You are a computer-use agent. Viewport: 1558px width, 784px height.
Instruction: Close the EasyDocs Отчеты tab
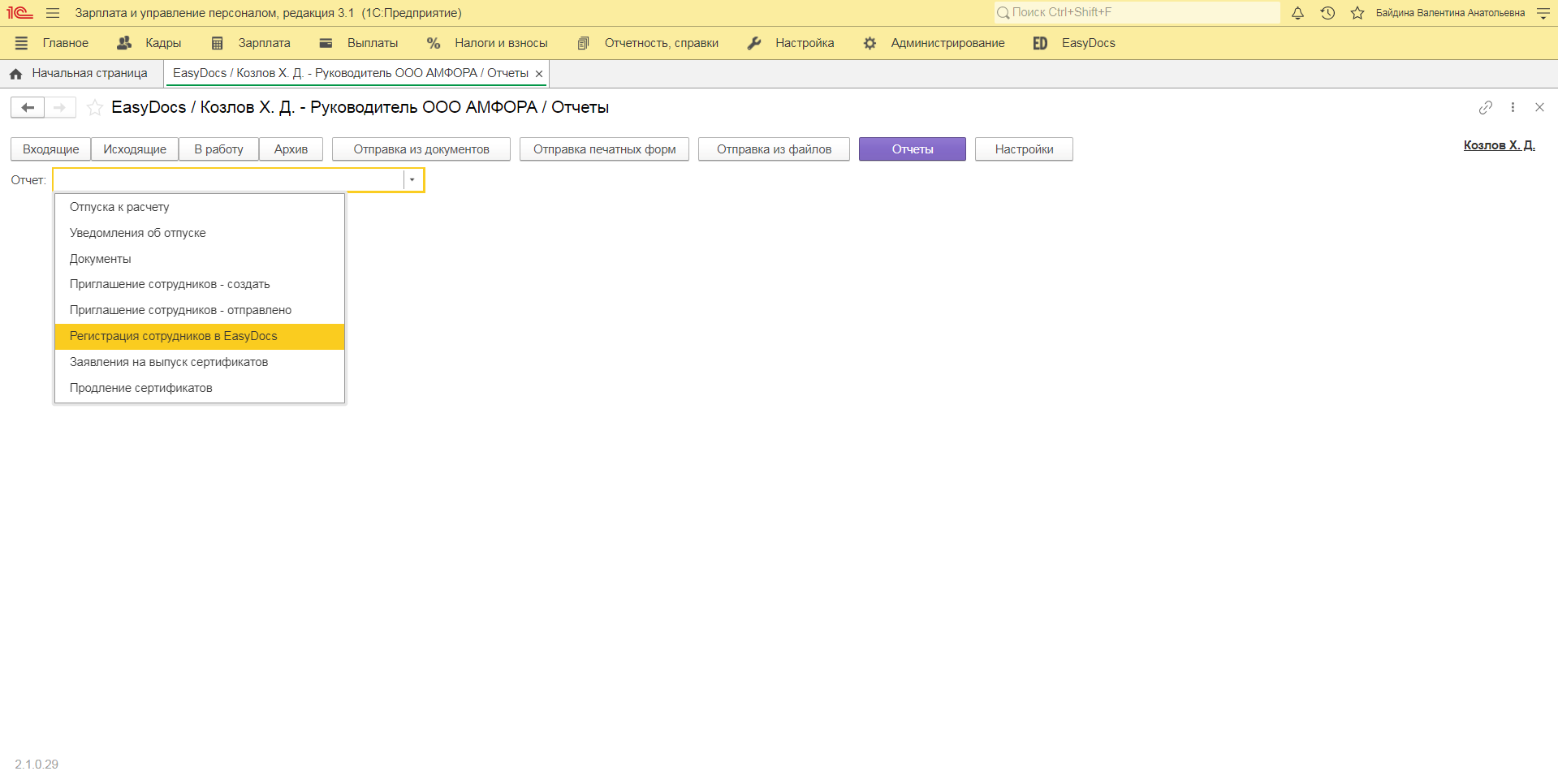(539, 74)
